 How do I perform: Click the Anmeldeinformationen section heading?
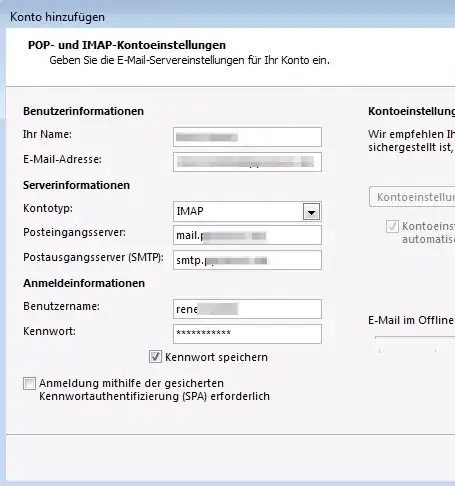[x=84, y=283]
